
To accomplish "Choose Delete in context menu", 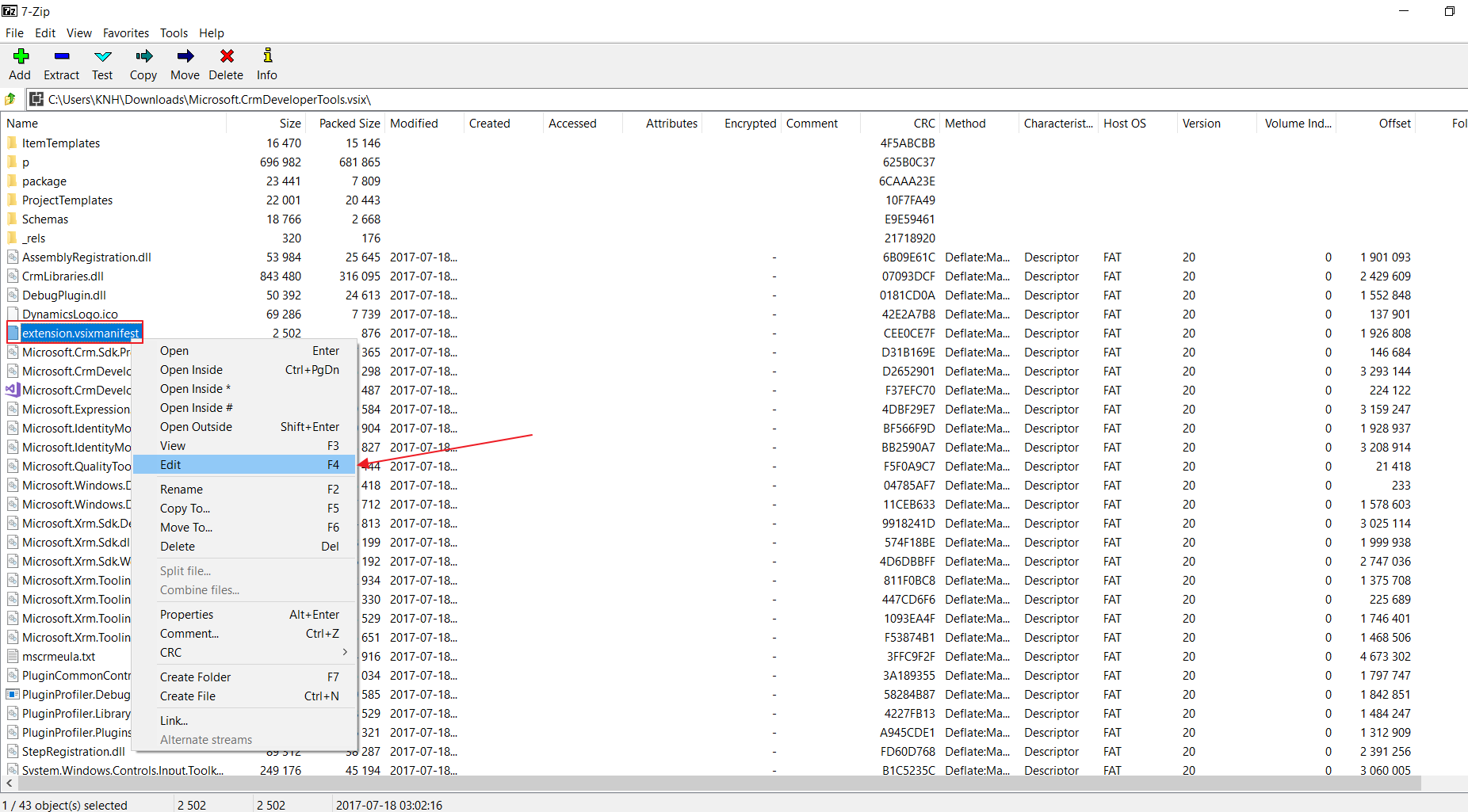I will [x=244, y=547].
